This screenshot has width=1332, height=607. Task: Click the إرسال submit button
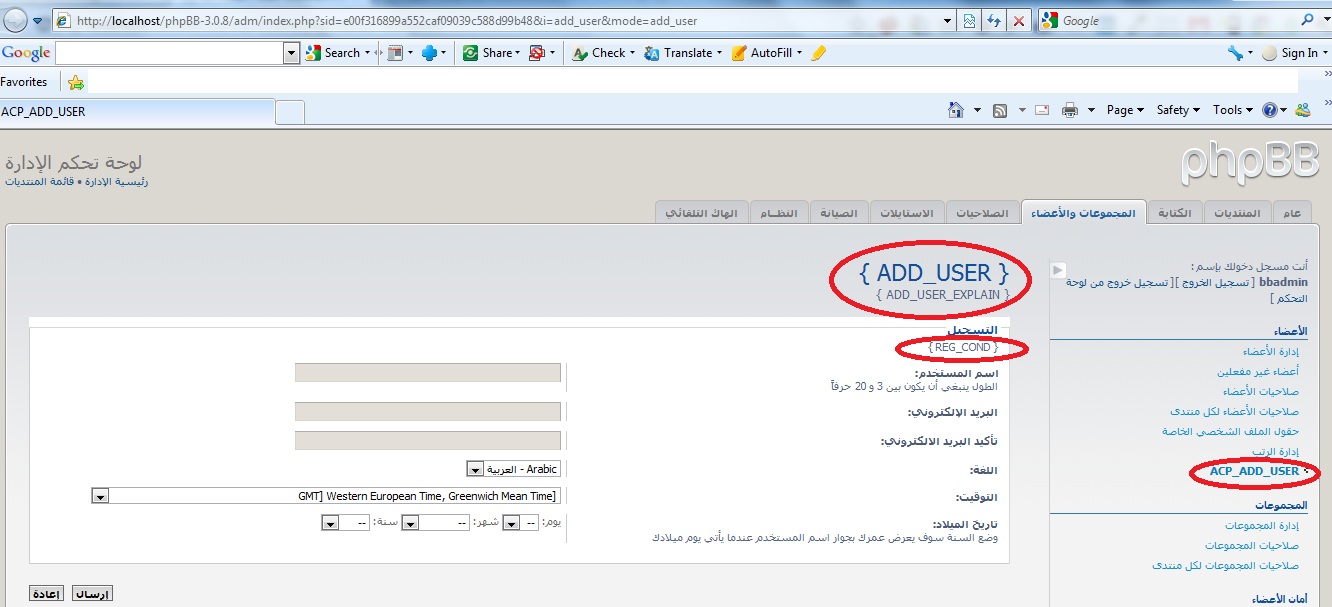(92, 593)
